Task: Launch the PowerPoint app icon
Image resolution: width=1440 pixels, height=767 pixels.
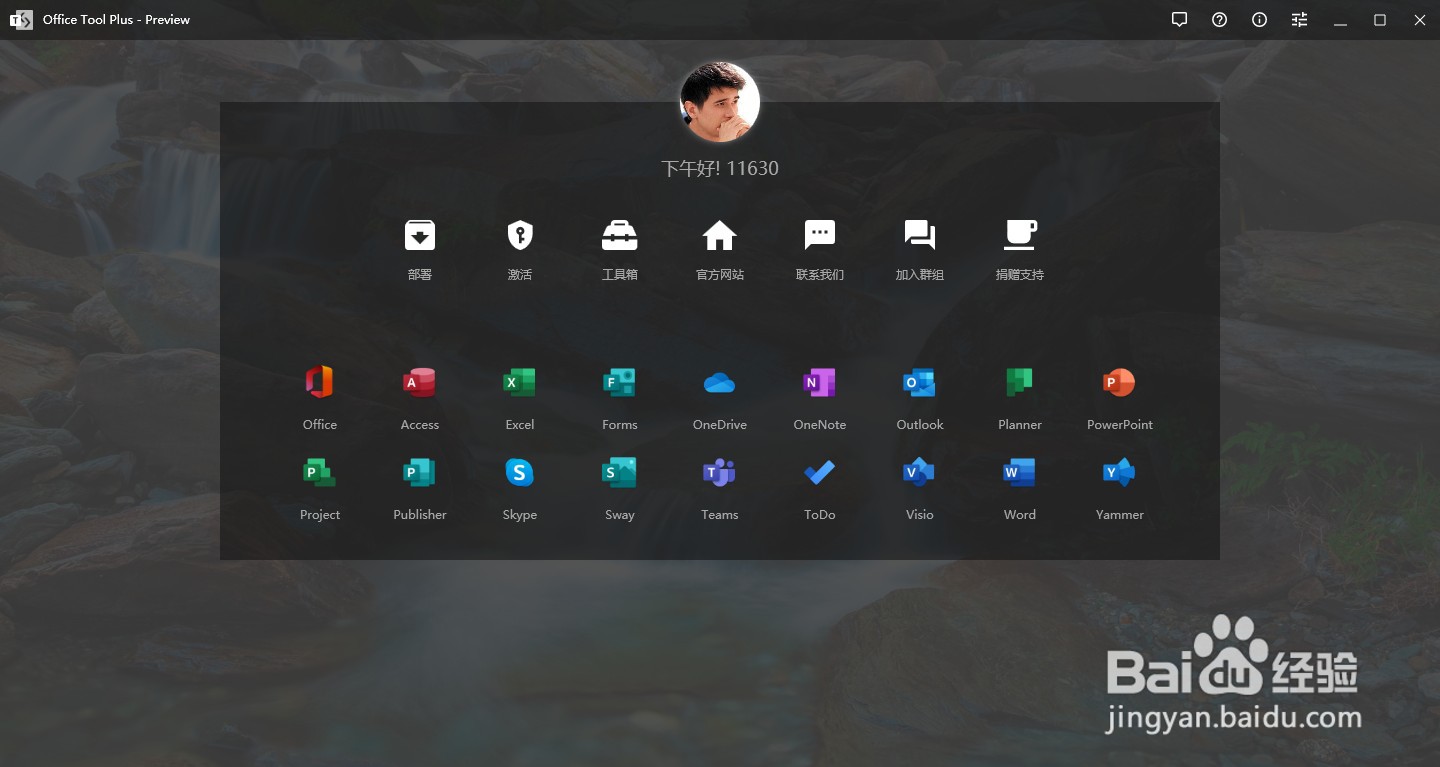Action: (1120, 382)
